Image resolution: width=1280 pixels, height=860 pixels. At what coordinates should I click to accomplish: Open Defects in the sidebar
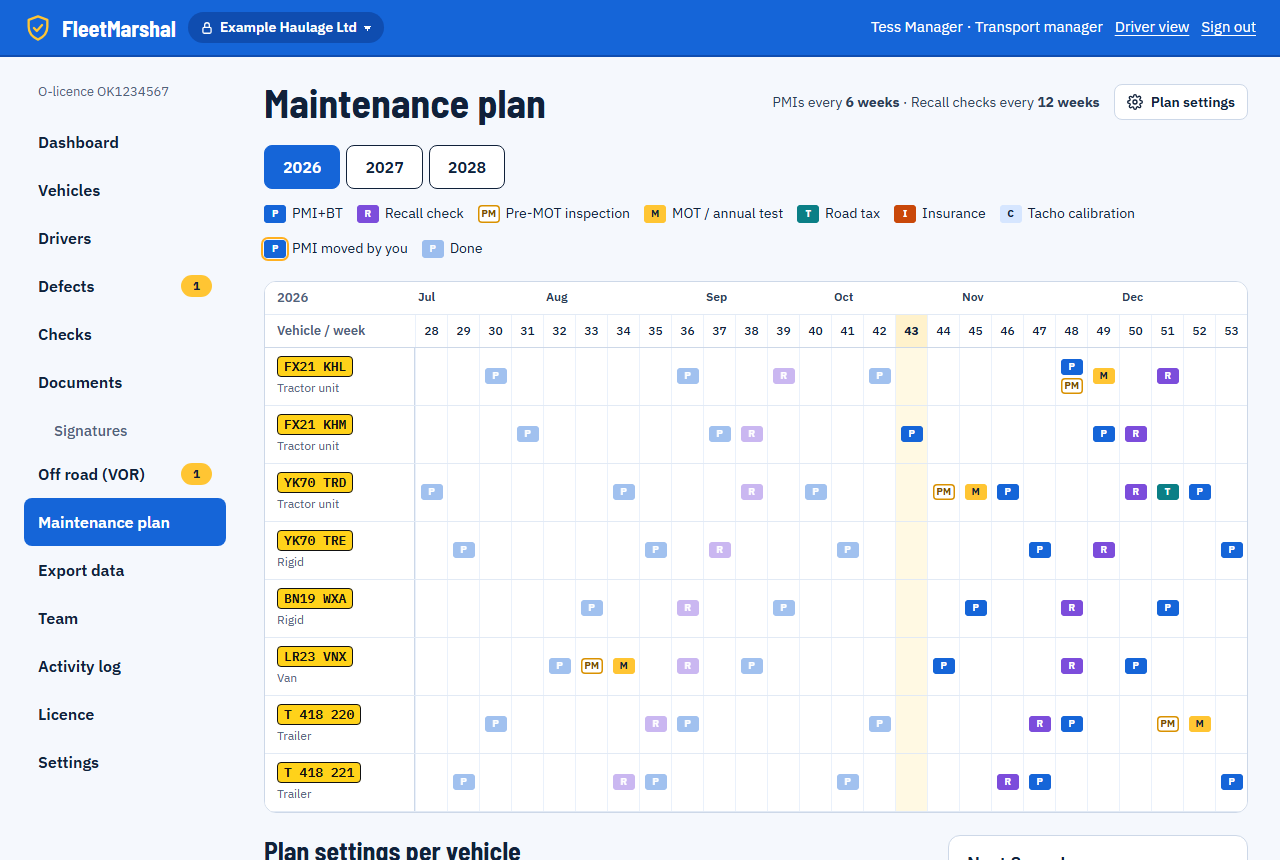(125, 286)
